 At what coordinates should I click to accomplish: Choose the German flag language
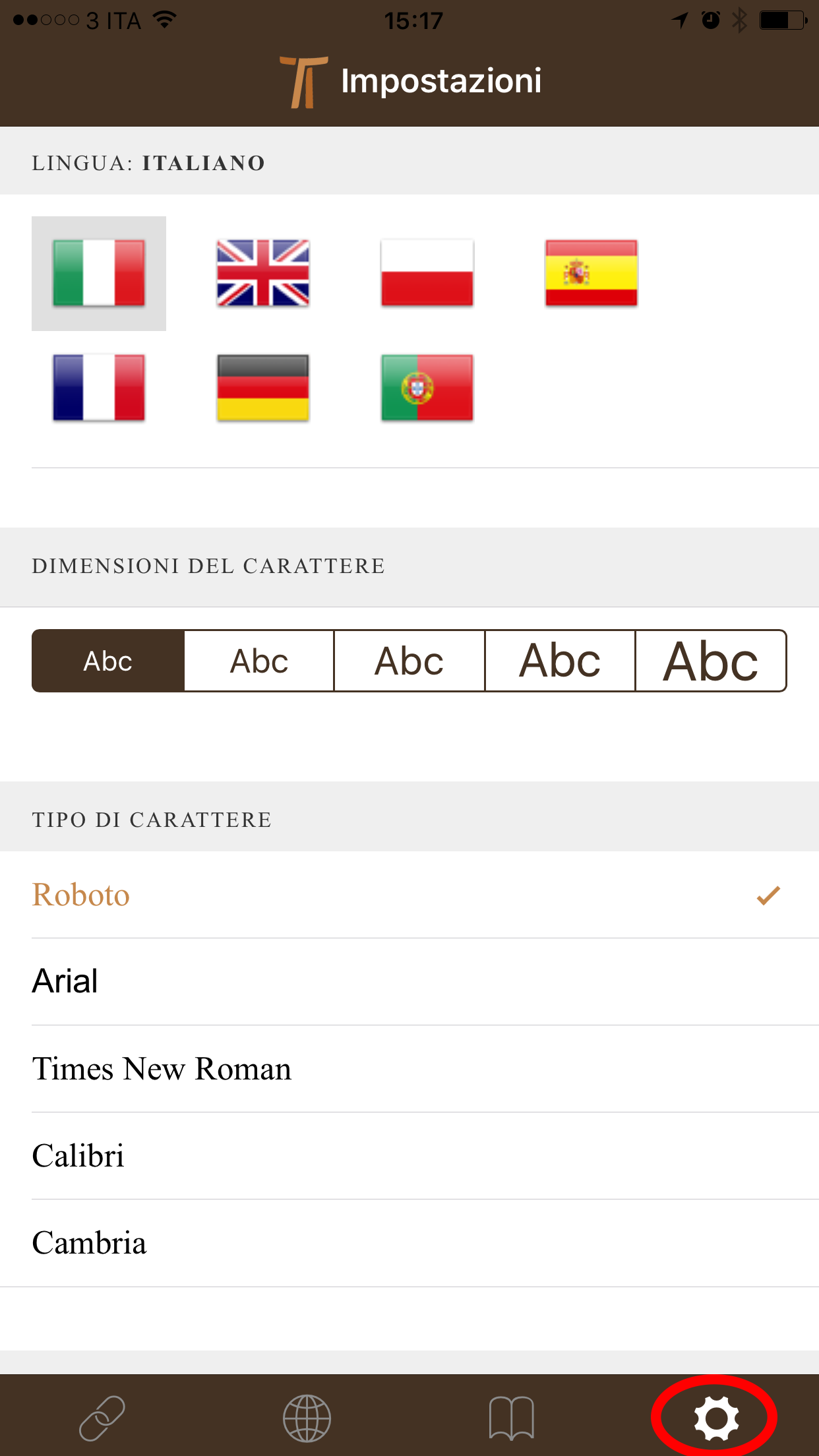coord(263,388)
